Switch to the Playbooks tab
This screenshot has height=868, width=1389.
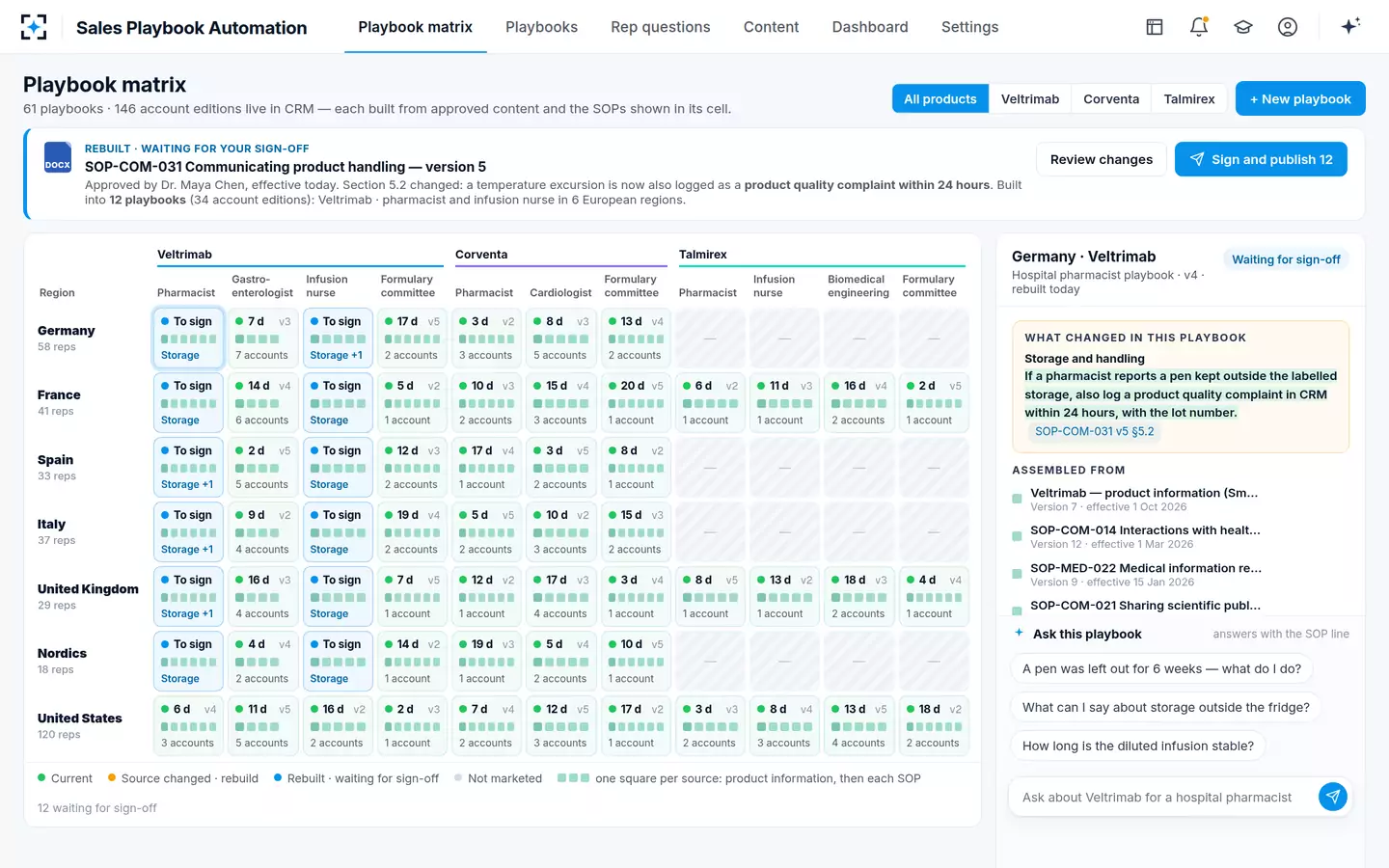point(541,27)
